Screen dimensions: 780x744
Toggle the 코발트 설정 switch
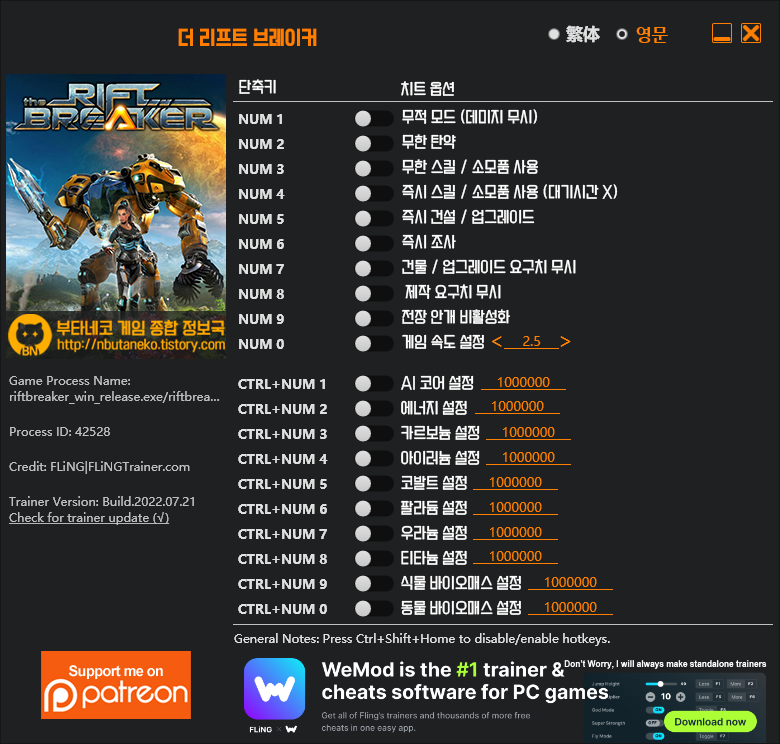[x=374, y=483]
